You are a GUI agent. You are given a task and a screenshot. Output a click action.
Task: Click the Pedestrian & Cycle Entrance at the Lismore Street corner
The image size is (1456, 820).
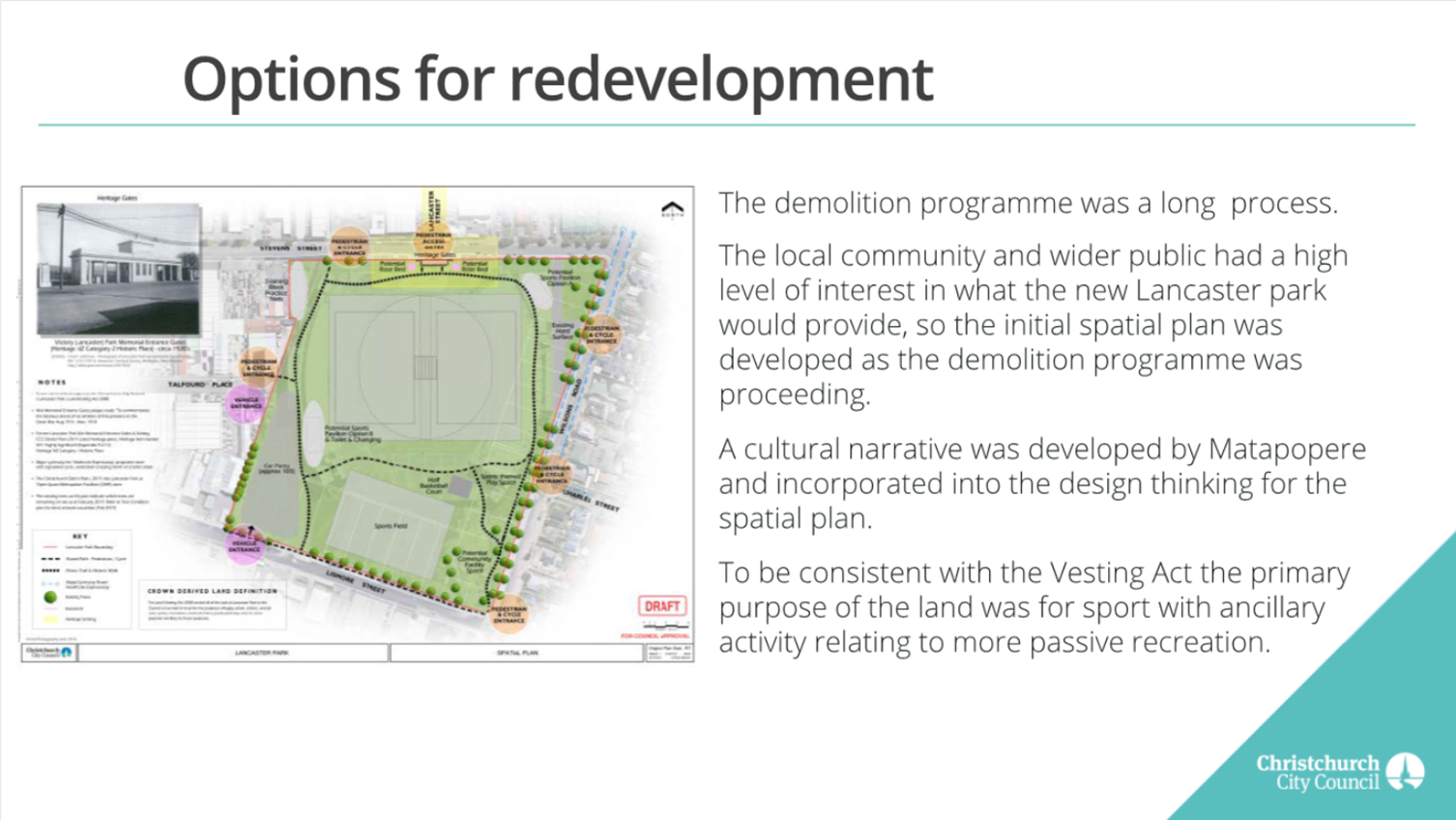click(509, 615)
